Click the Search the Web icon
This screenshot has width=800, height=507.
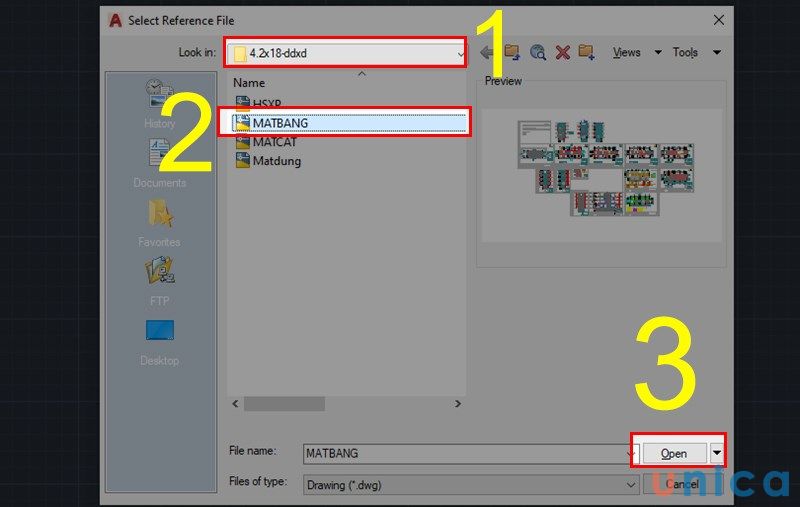(x=538, y=52)
